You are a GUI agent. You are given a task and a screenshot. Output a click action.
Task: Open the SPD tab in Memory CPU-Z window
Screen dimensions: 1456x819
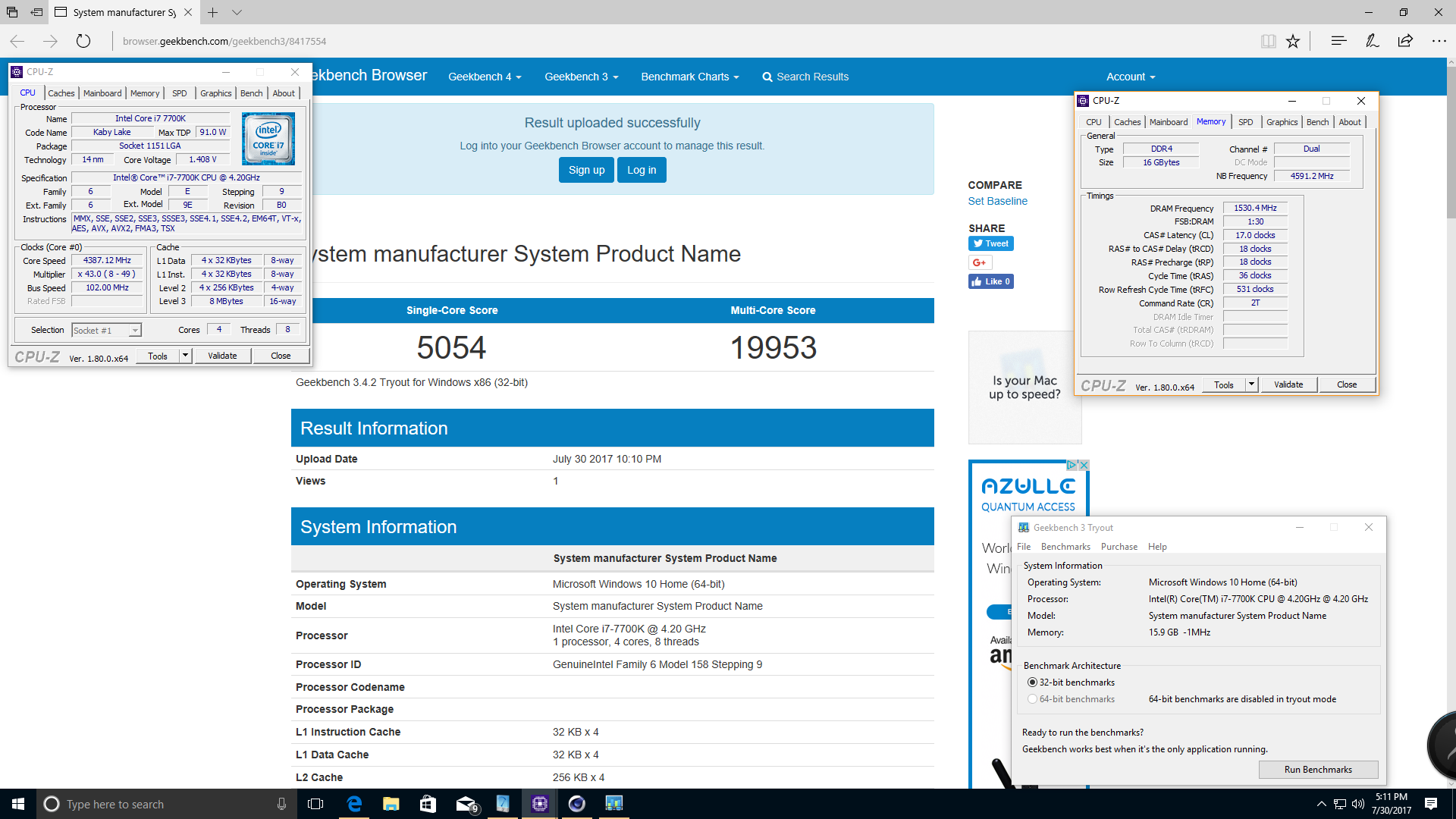(1246, 122)
